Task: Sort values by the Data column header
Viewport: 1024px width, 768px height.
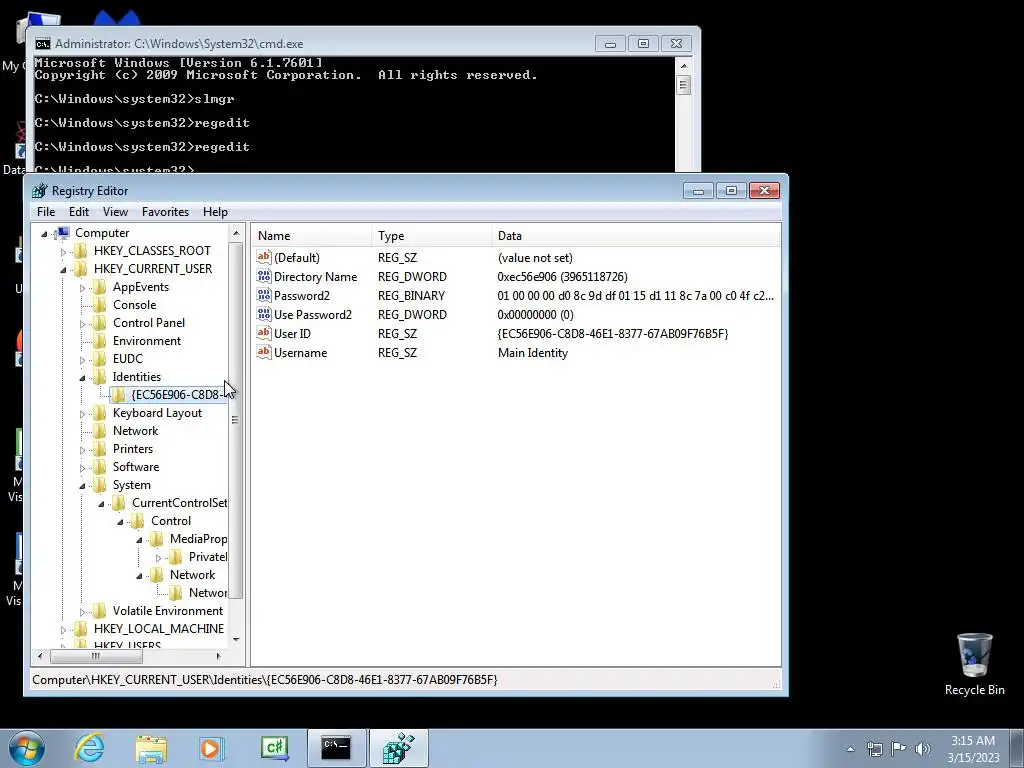Action: [x=636, y=236]
